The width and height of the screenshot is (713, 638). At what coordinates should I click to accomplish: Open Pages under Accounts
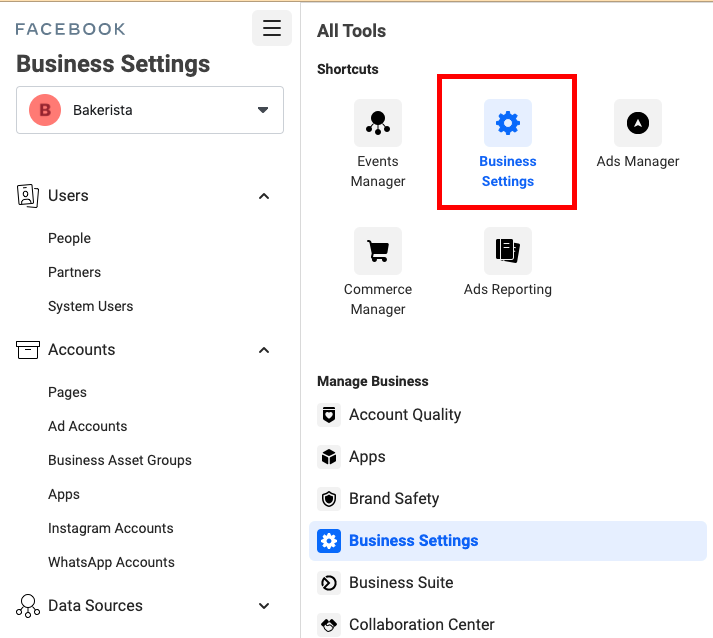[x=67, y=392]
